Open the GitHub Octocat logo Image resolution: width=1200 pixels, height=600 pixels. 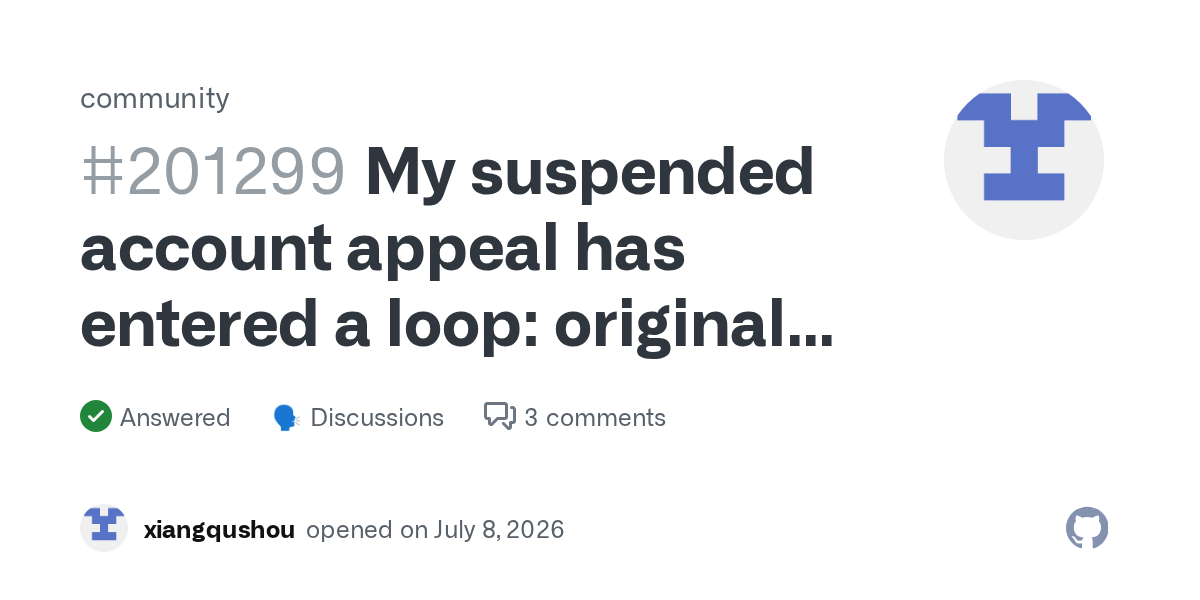[1087, 528]
